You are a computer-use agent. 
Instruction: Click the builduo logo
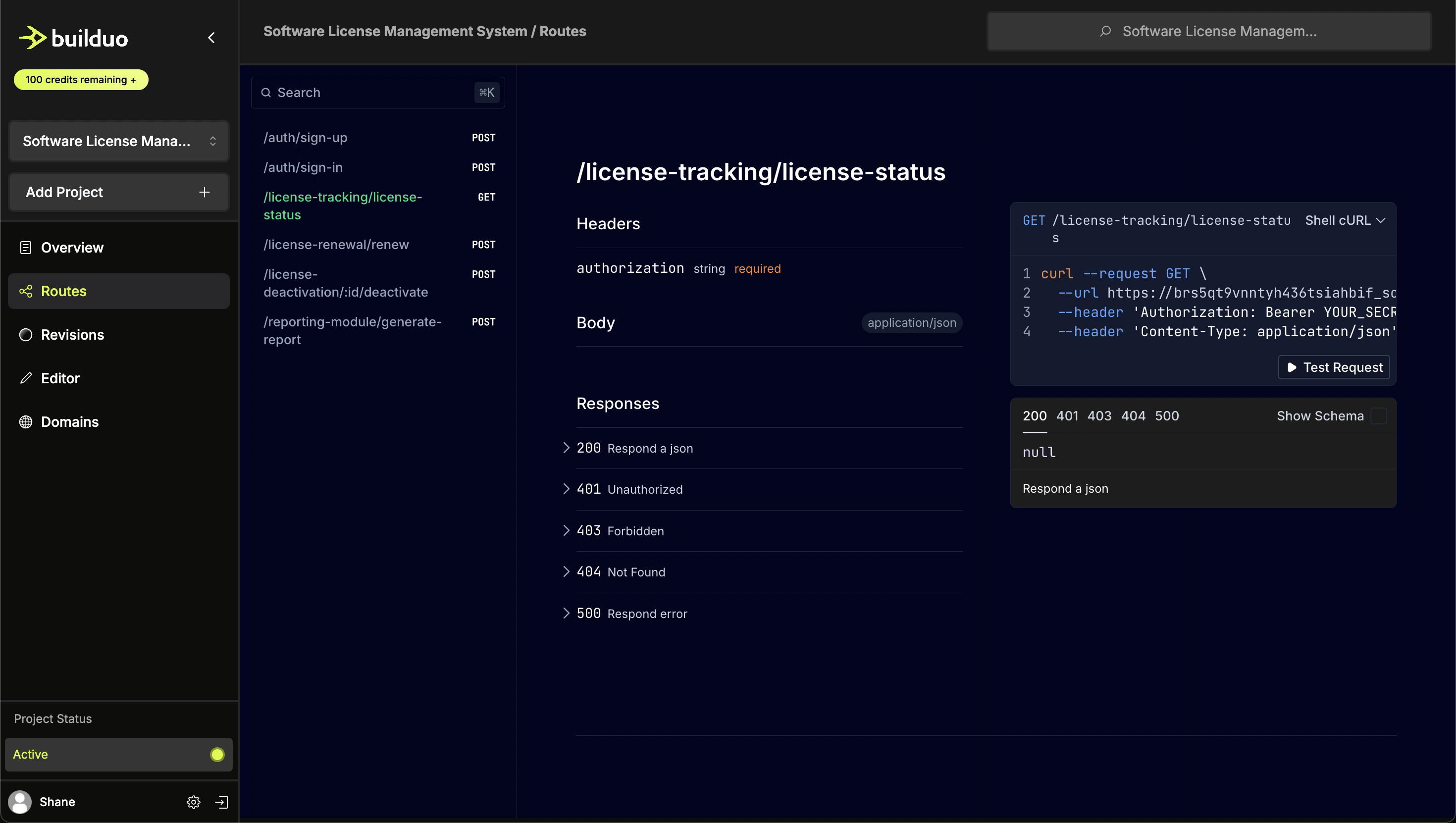click(x=73, y=38)
